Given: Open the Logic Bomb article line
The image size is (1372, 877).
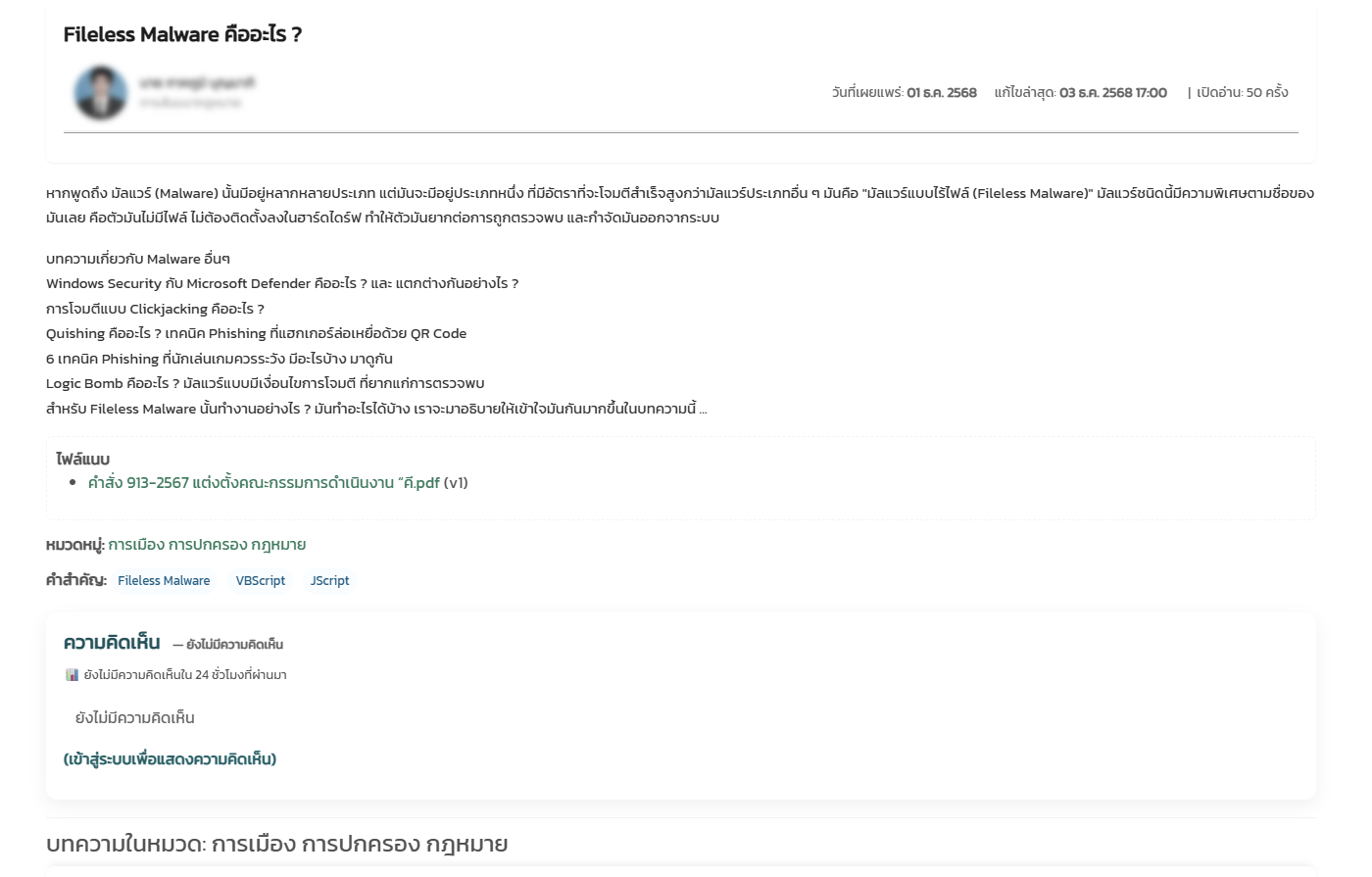Looking at the screenshot, I should pos(265,383).
